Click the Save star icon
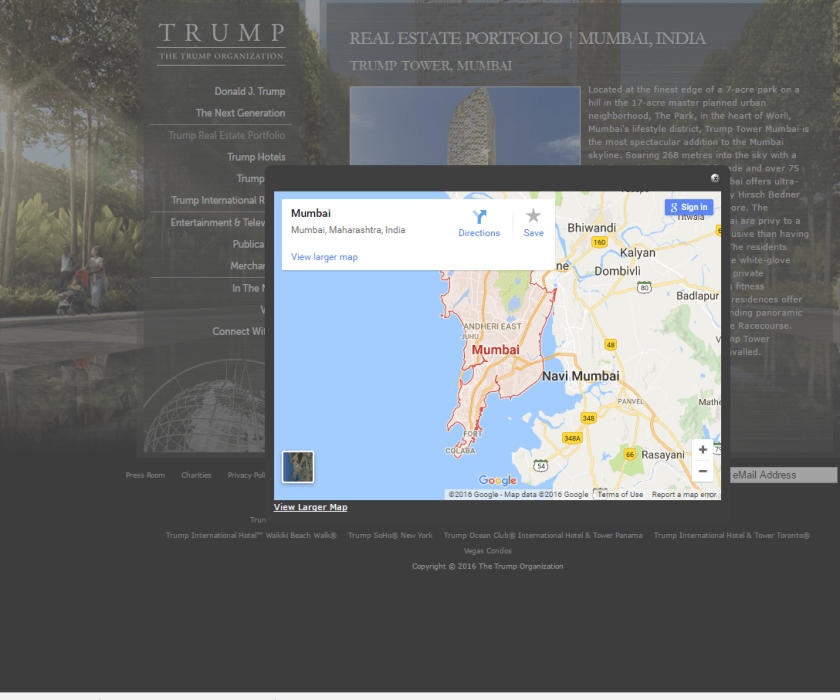This screenshot has height=700, width=840. pos(533,217)
